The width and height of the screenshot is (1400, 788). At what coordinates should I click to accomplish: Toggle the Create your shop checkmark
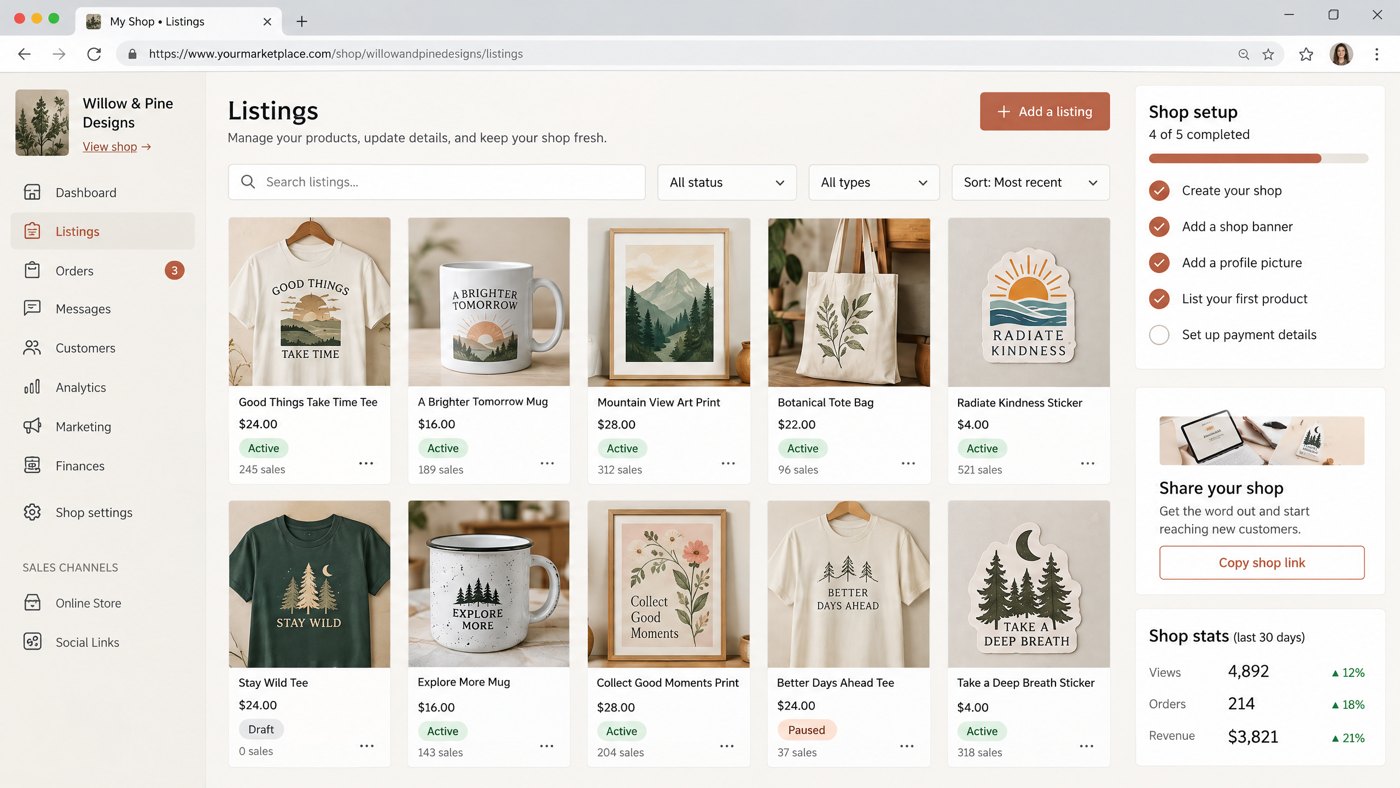click(1159, 190)
